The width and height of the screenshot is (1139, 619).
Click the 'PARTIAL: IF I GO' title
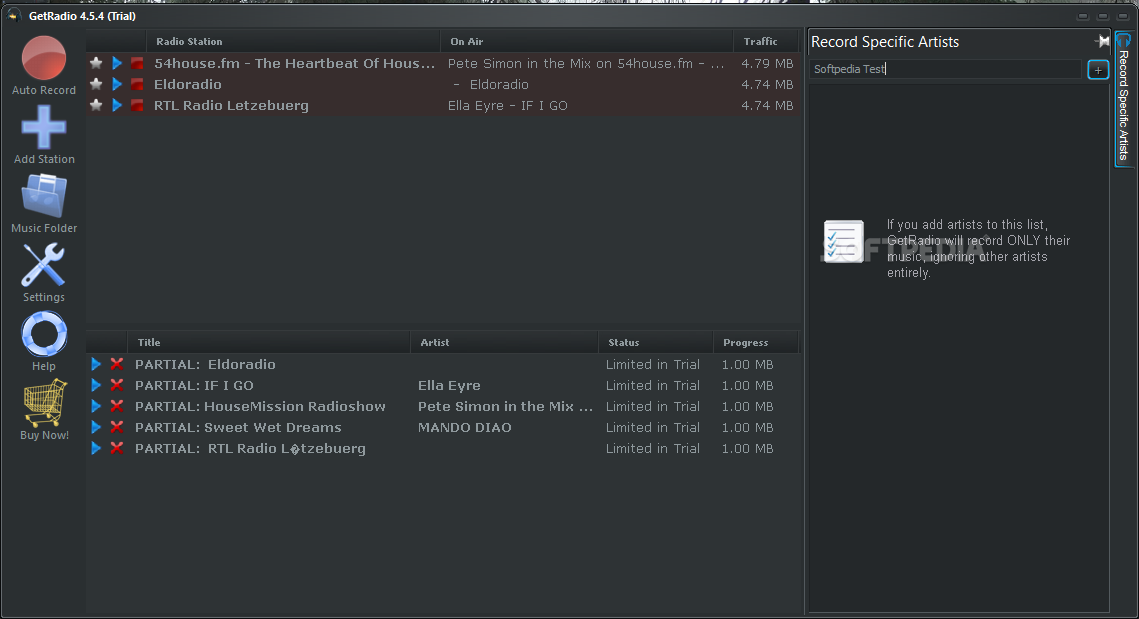tap(194, 385)
